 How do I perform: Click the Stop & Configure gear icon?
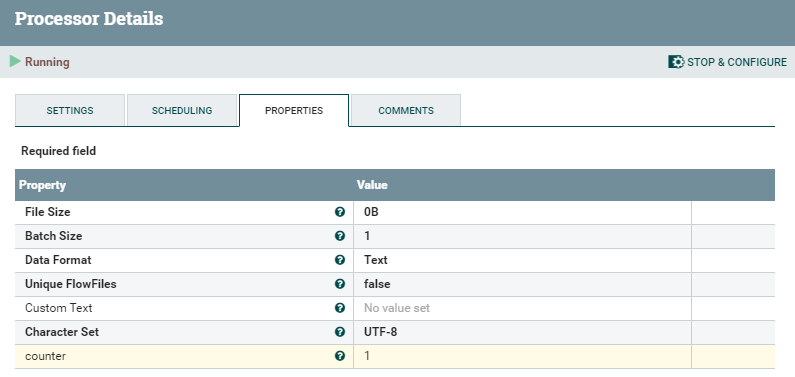pos(676,62)
